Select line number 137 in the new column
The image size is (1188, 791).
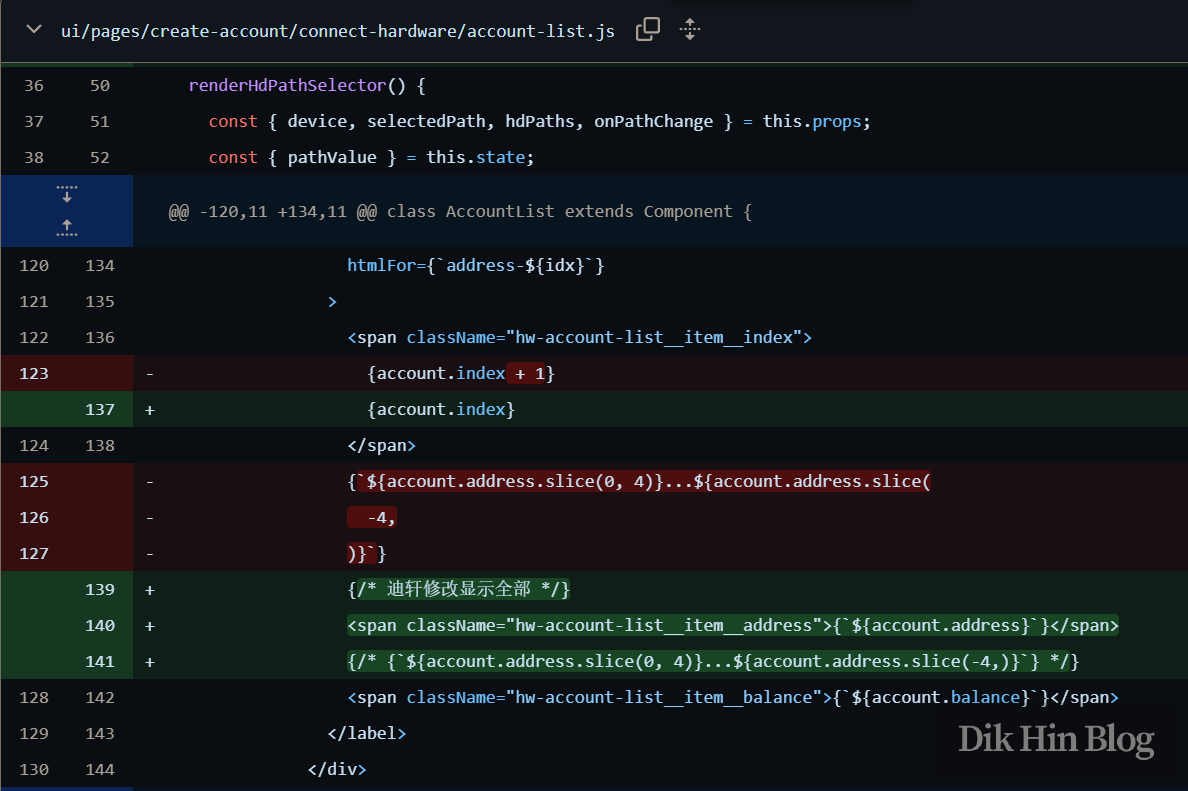[x=99, y=409]
